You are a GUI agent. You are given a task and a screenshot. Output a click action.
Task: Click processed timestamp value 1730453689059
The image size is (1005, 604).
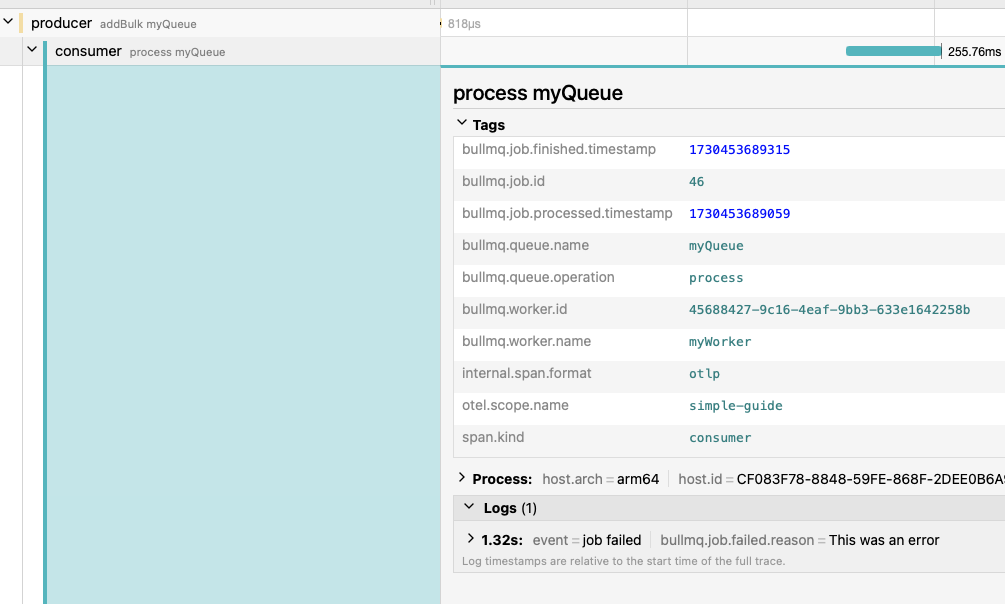[739, 214]
